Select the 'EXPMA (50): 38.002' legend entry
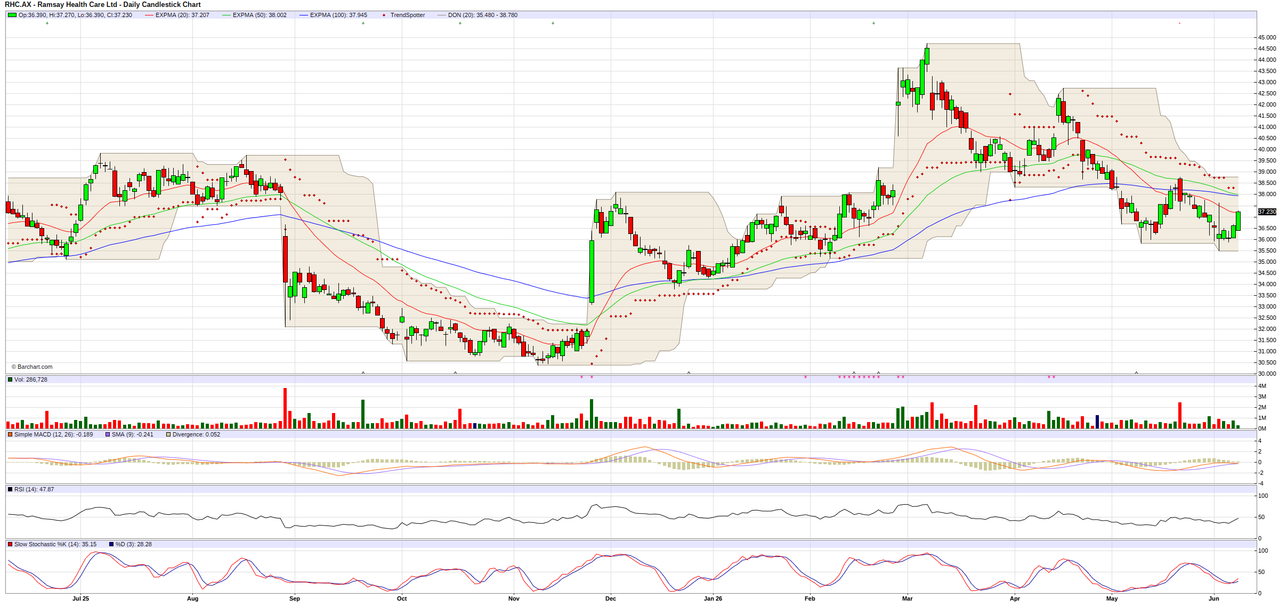The image size is (1279, 615). [253, 15]
